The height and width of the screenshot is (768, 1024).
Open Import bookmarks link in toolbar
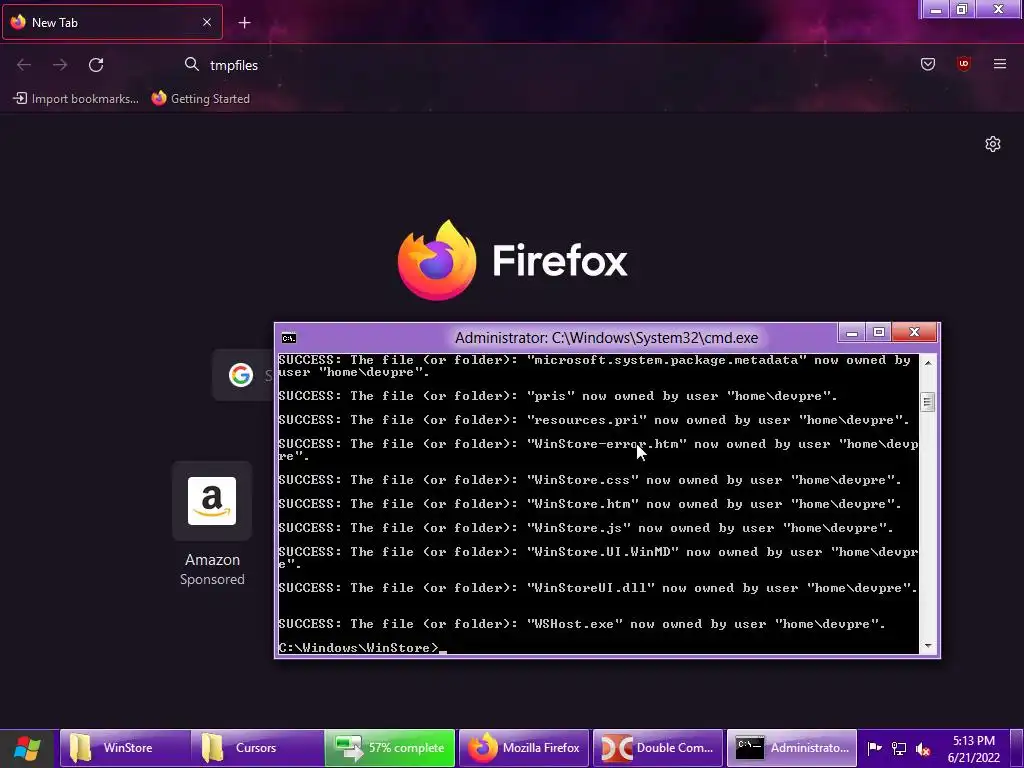76,99
